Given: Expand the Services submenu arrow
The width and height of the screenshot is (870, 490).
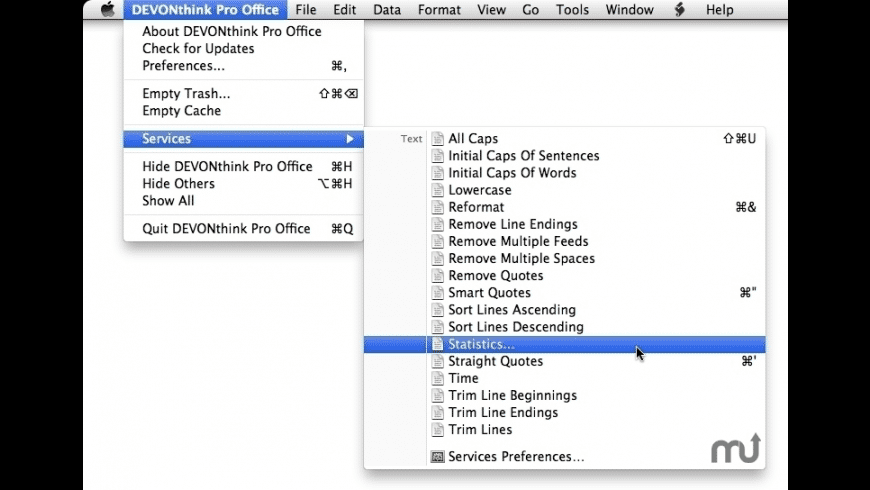Looking at the screenshot, I should point(350,139).
